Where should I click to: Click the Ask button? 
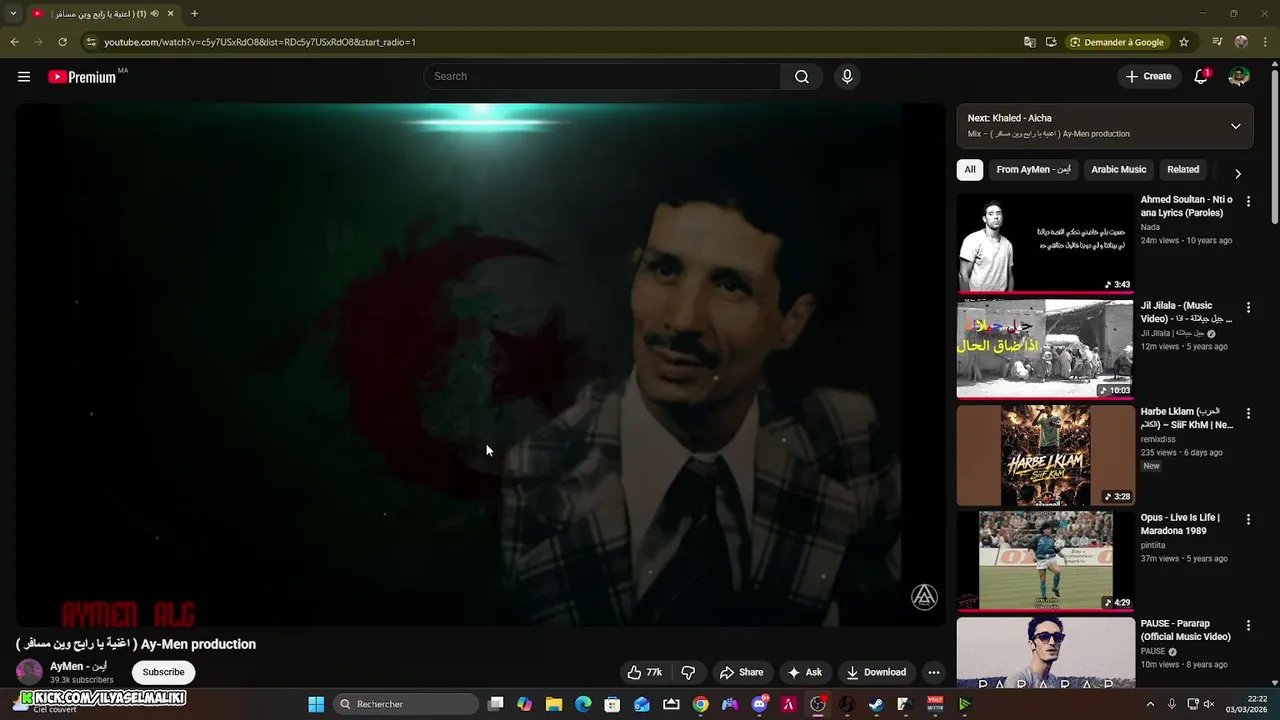point(805,672)
